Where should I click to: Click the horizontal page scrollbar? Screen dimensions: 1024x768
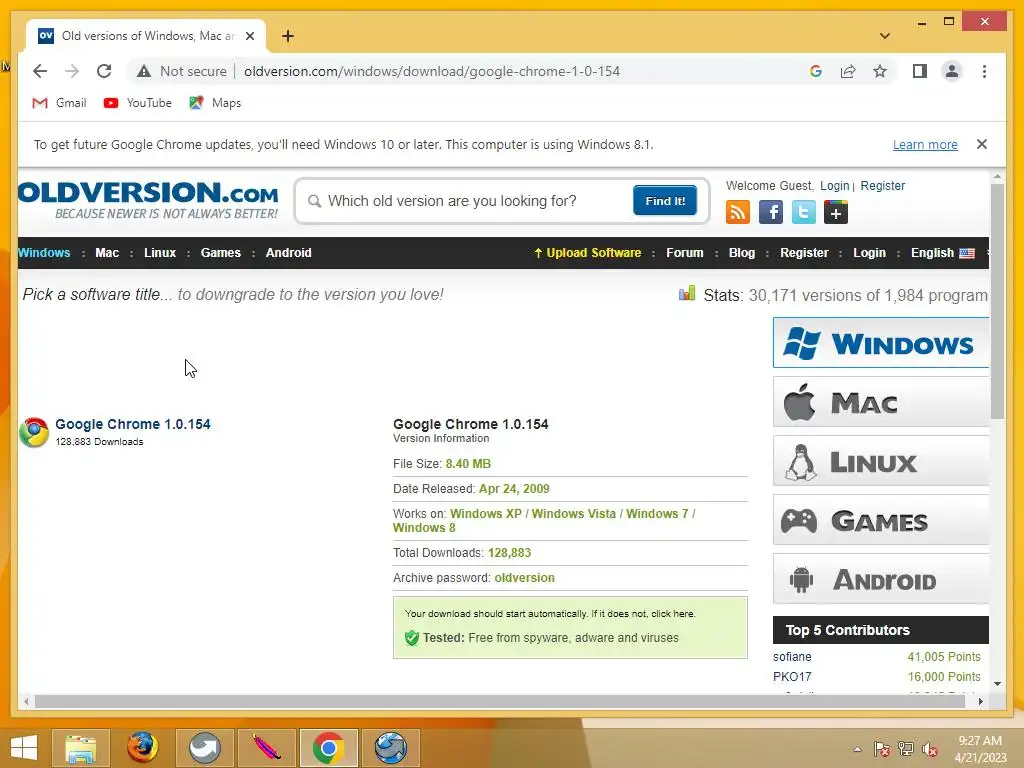click(500, 701)
